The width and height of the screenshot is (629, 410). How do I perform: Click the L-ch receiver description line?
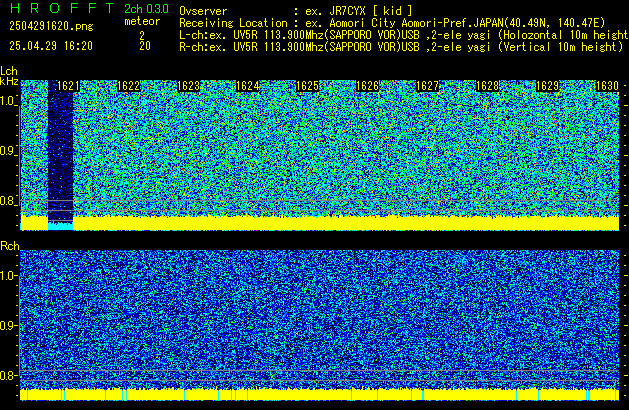point(404,35)
